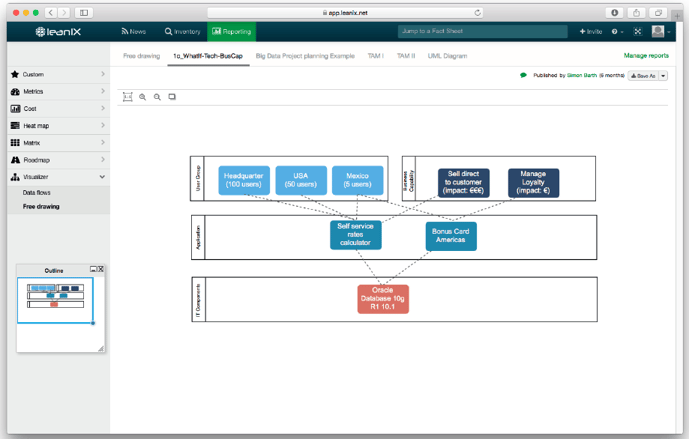Expand the Heat map section
Image resolution: width=689 pixels, height=439 pixels.
(x=58, y=126)
